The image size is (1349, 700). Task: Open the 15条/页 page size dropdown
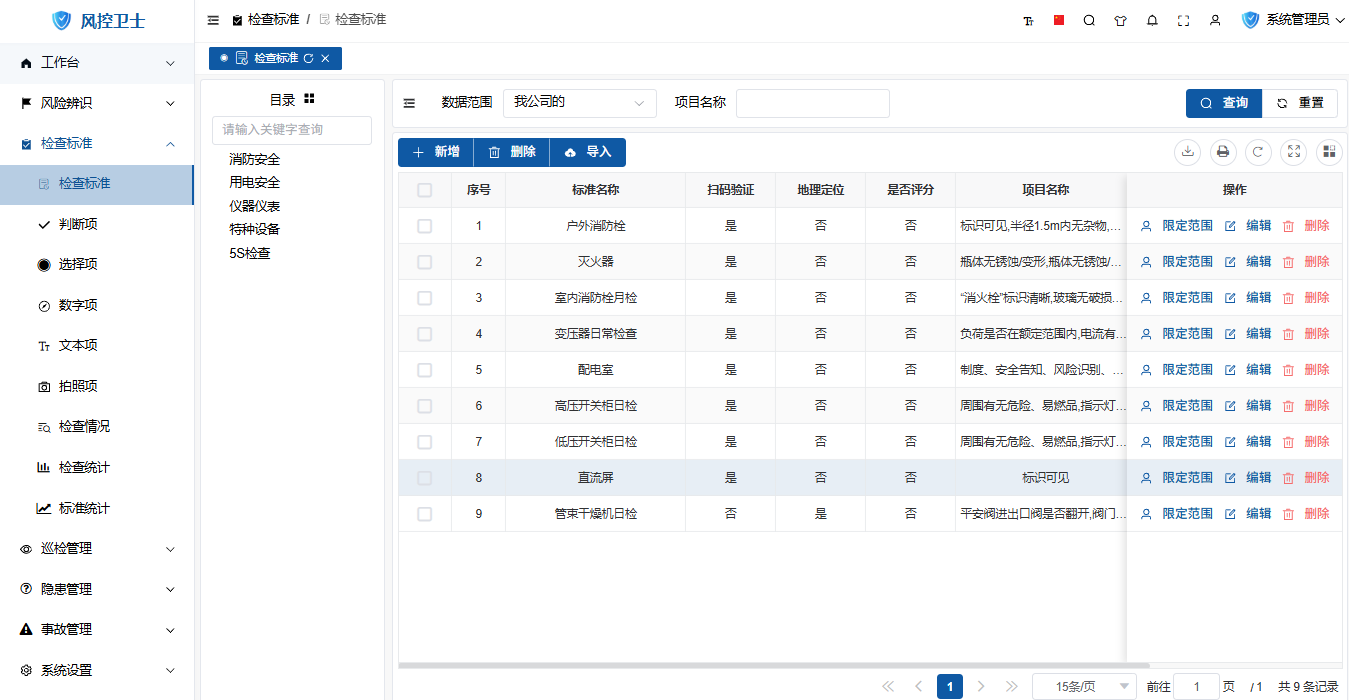coord(1084,687)
